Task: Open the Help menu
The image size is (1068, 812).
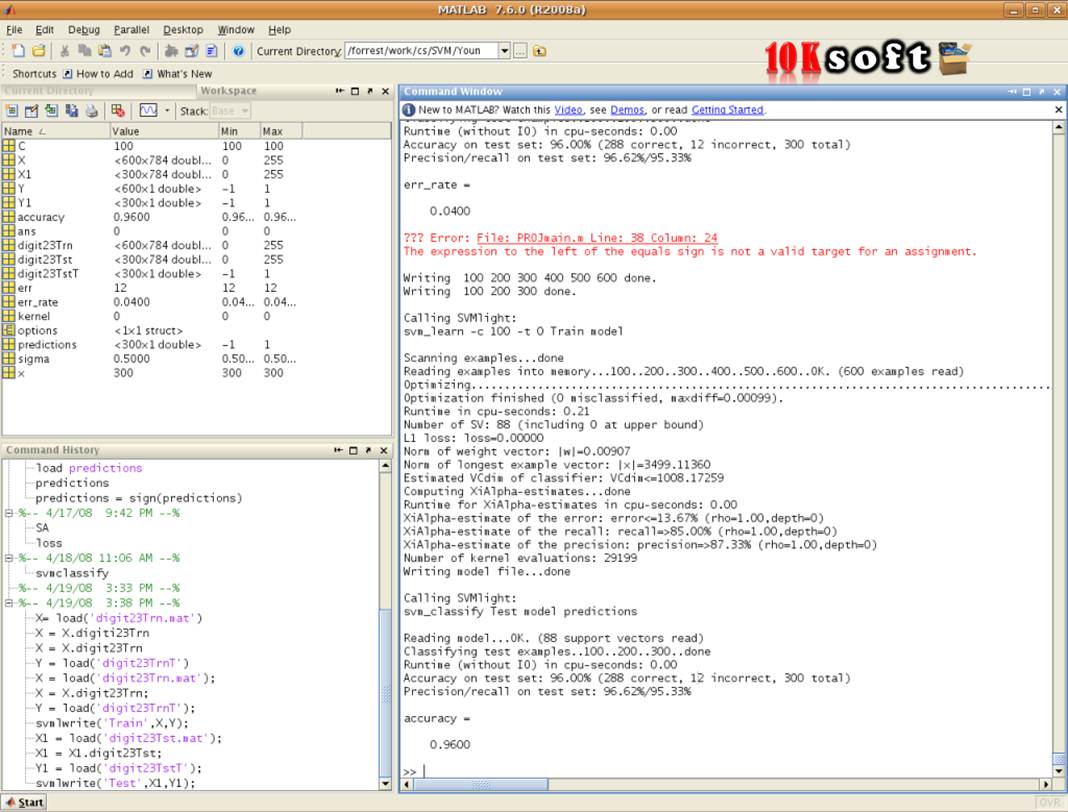Action: pos(279,30)
